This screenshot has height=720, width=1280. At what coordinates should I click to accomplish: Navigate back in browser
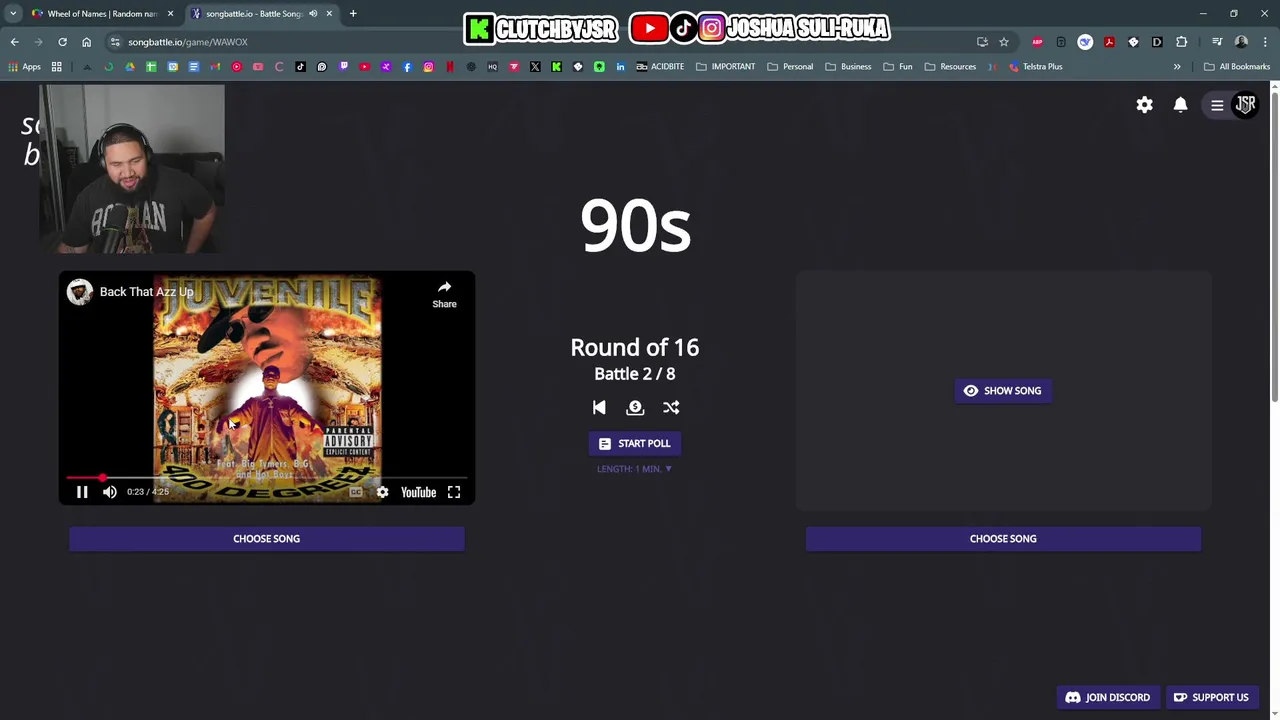(14, 42)
